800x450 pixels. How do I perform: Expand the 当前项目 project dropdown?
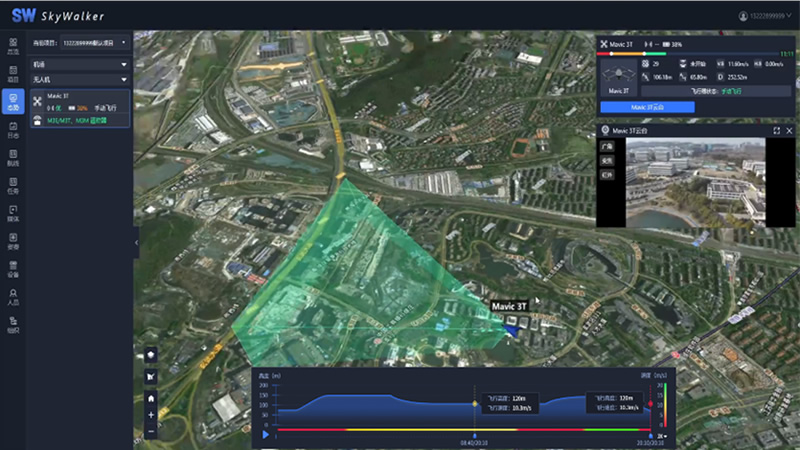click(x=95, y=43)
